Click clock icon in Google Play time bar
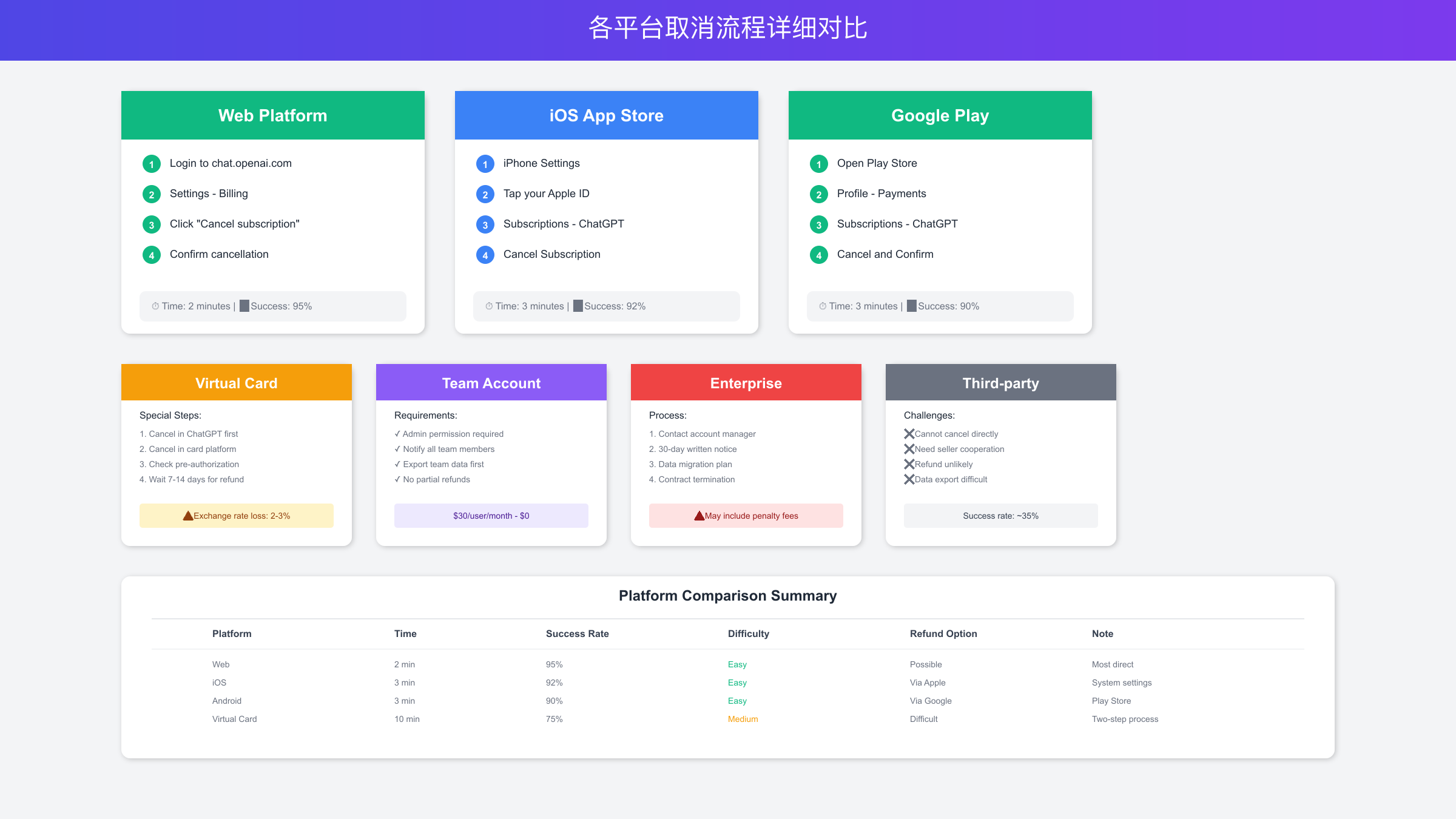This screenshot has height=819, width=1456. tap(823, 306)
